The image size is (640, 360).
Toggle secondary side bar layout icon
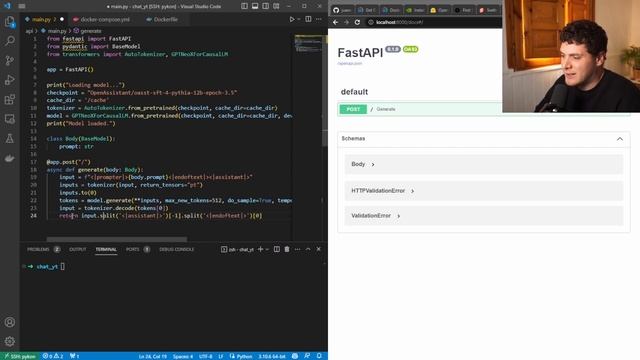click(266, 6)
